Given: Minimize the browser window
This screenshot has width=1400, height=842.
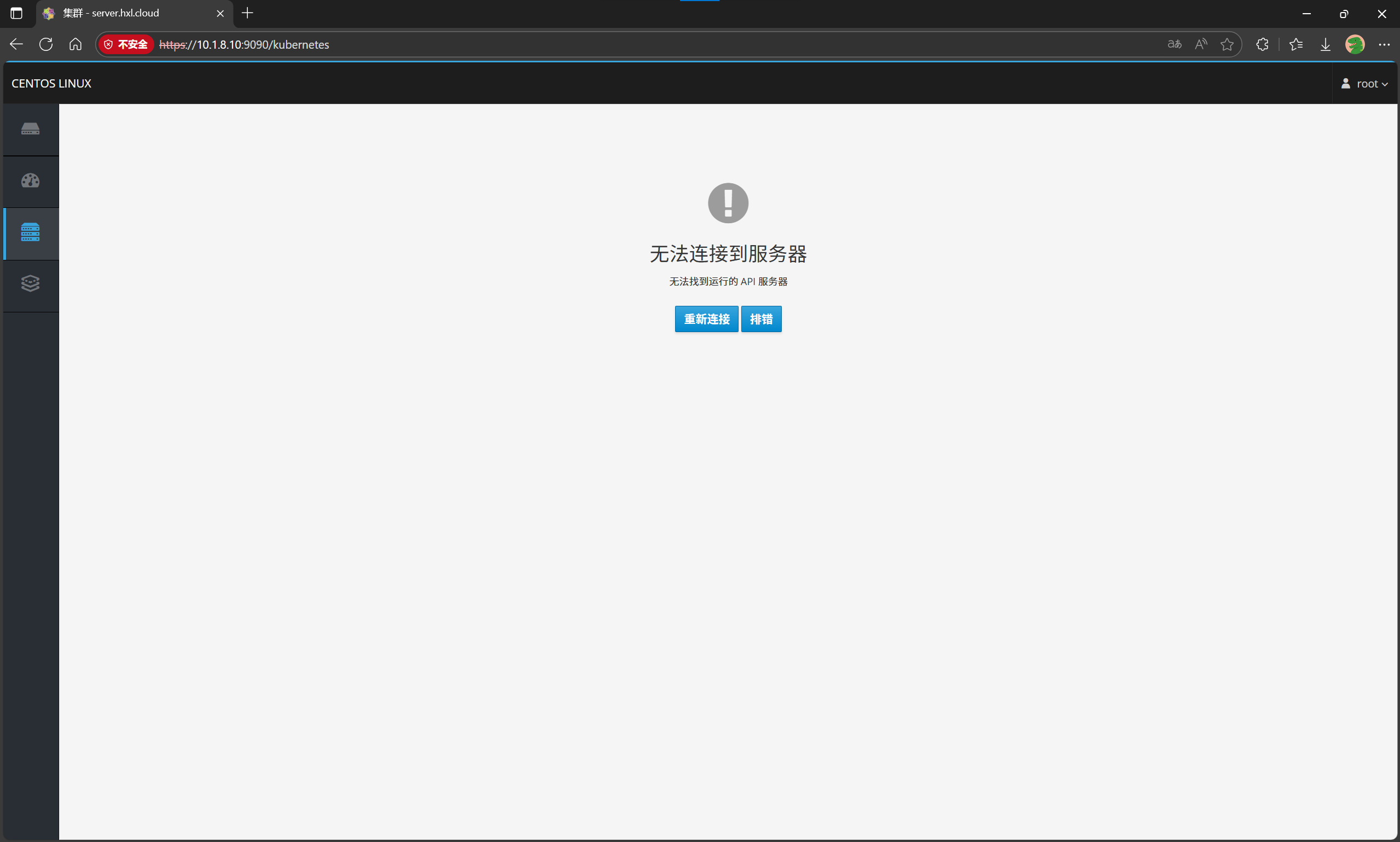Looking at the screenshot, I should [x=1306, y=13].
